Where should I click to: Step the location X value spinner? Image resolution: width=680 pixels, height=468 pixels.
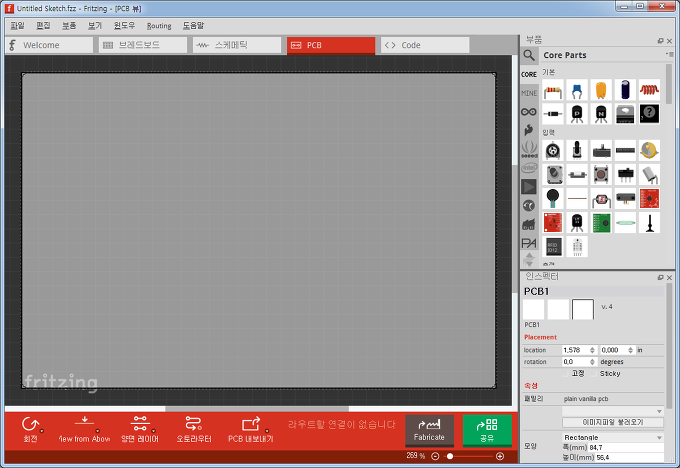(x=592, y=350)
